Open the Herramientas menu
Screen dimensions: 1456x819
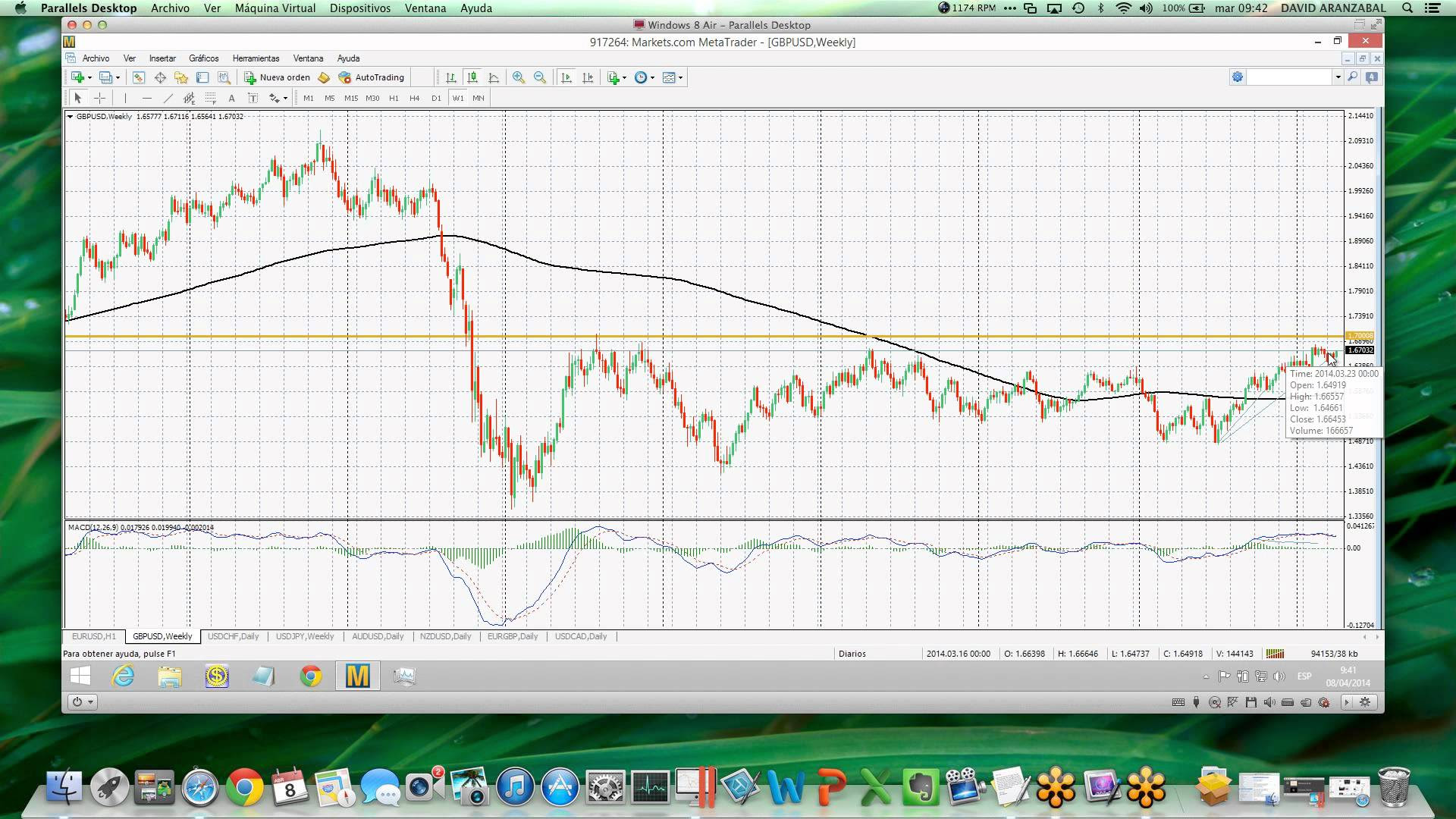pos(256,58)
